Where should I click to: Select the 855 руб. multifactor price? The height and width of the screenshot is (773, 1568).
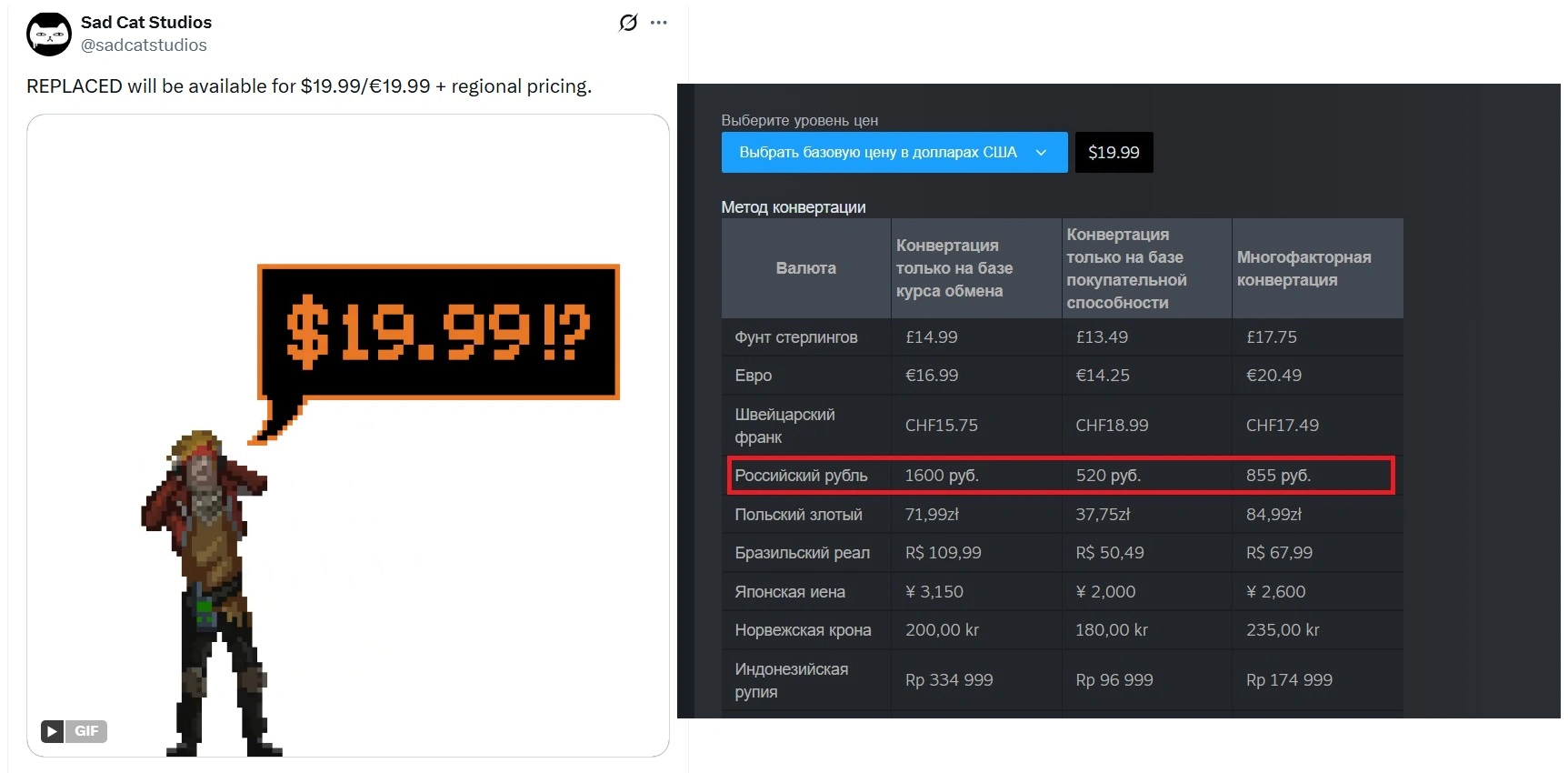(1278, 476)
